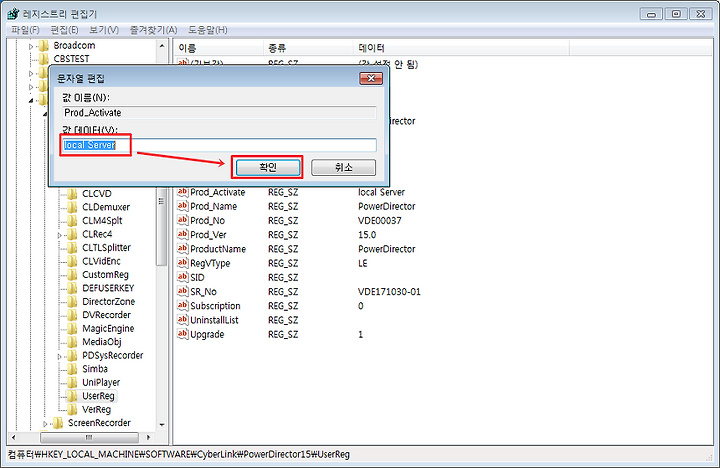Viewport: 720px width, 468px height.
Task: Click the UninstallList string value icon
Action: (183, 320)
